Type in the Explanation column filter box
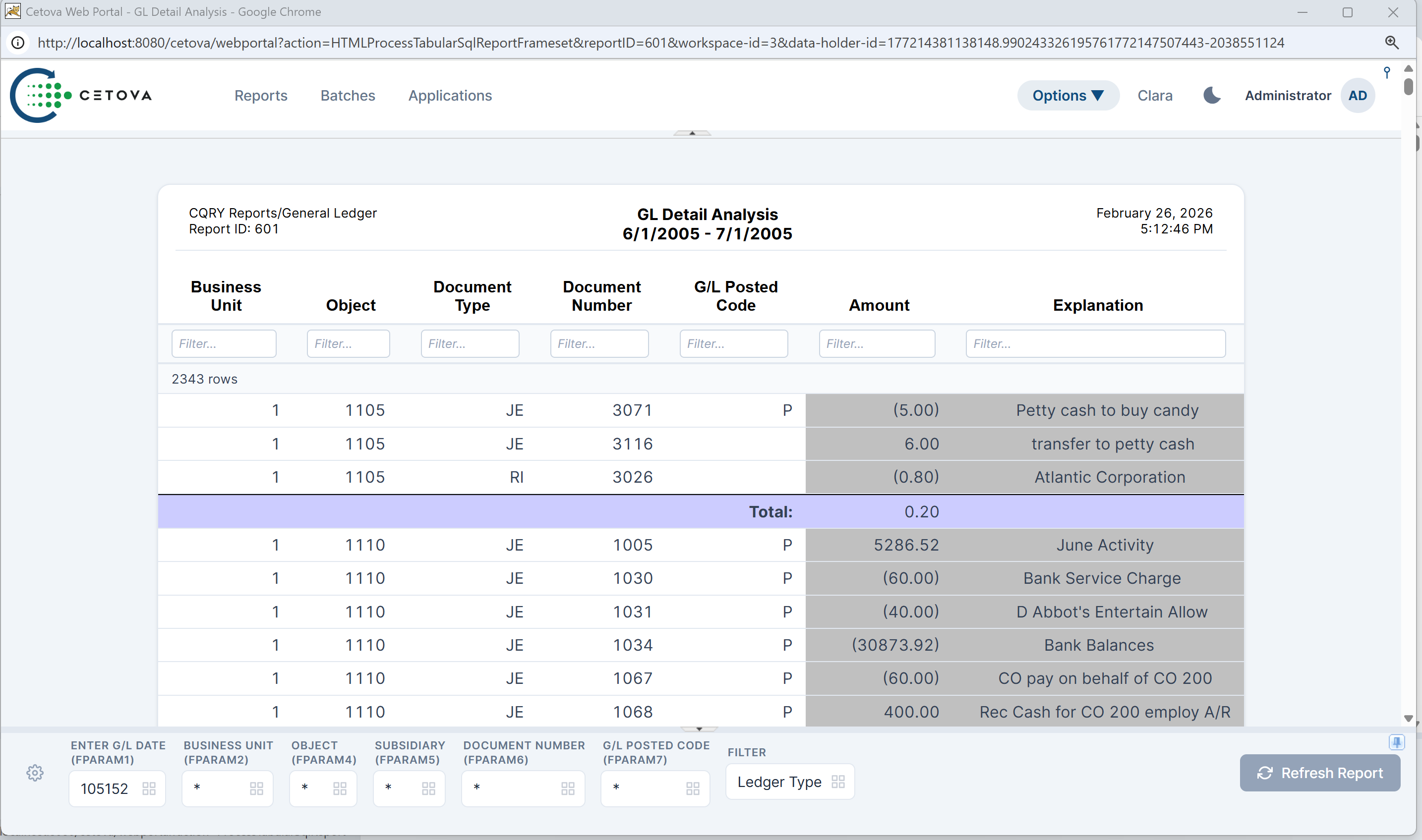 (1095, 343)
